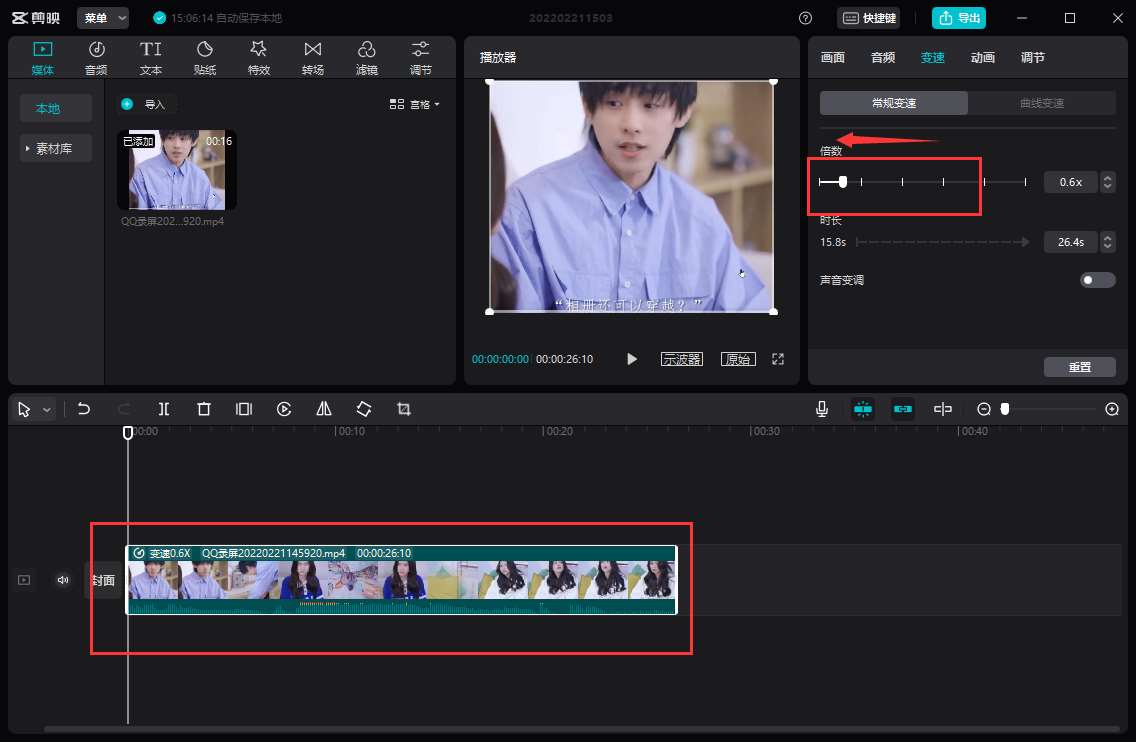Open the 特效 effects panel

pos(259,55)
